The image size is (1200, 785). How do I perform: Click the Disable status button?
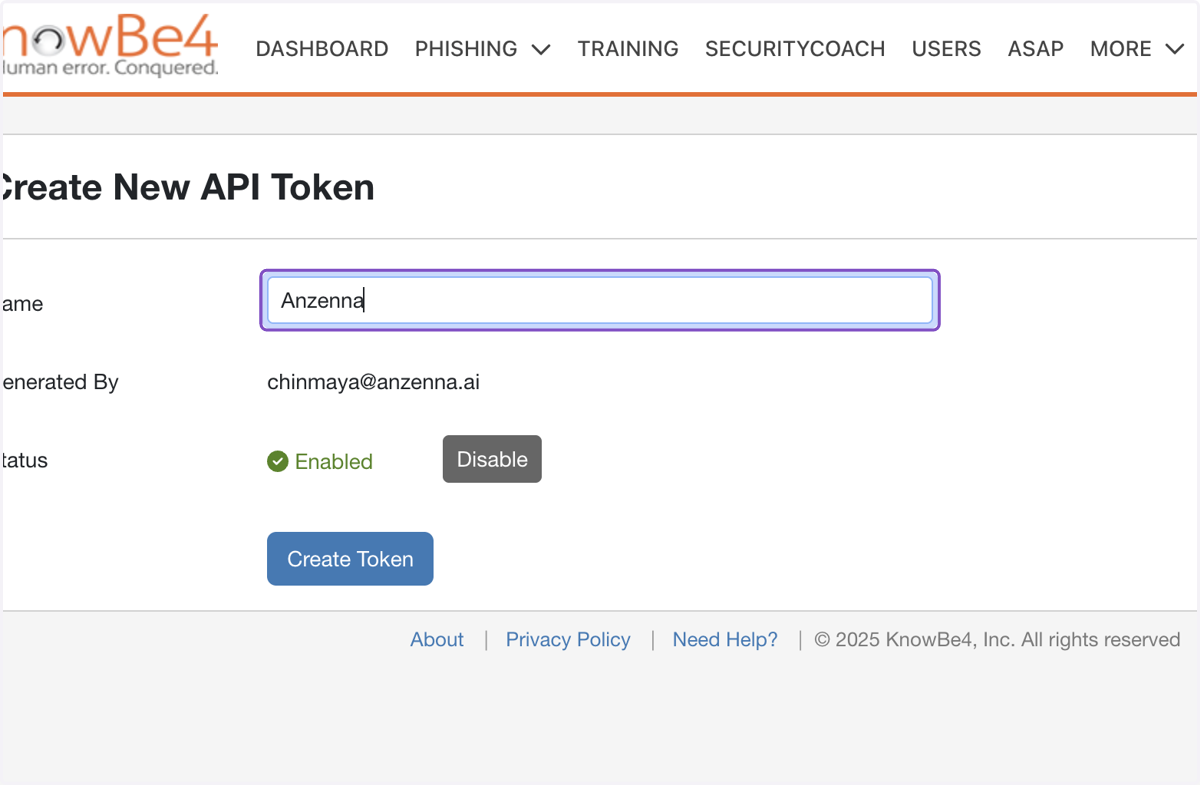click(x=492, y=459)
